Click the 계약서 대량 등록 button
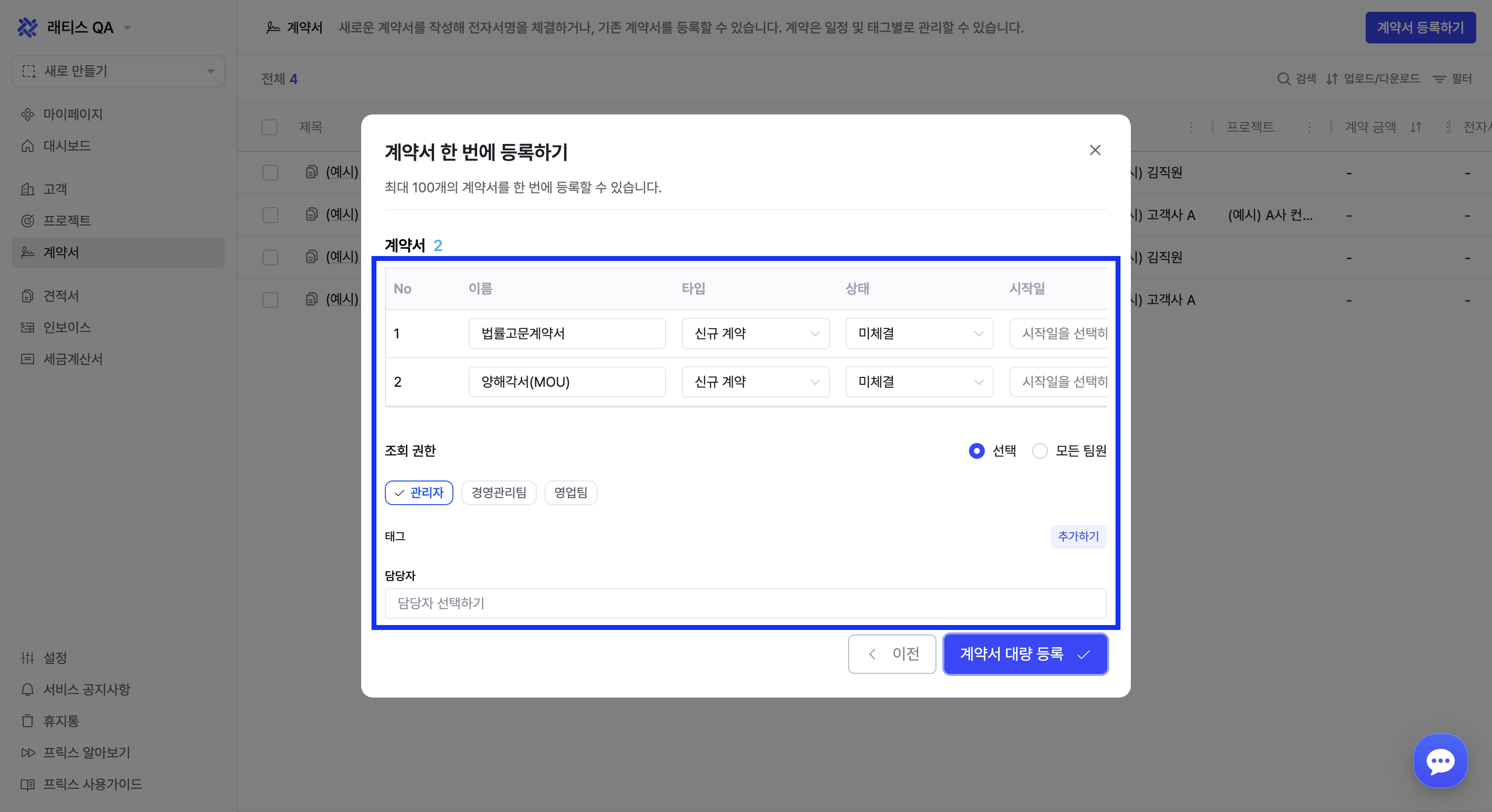This screenshot has height=812, width=1492. tap(1025, 654)
